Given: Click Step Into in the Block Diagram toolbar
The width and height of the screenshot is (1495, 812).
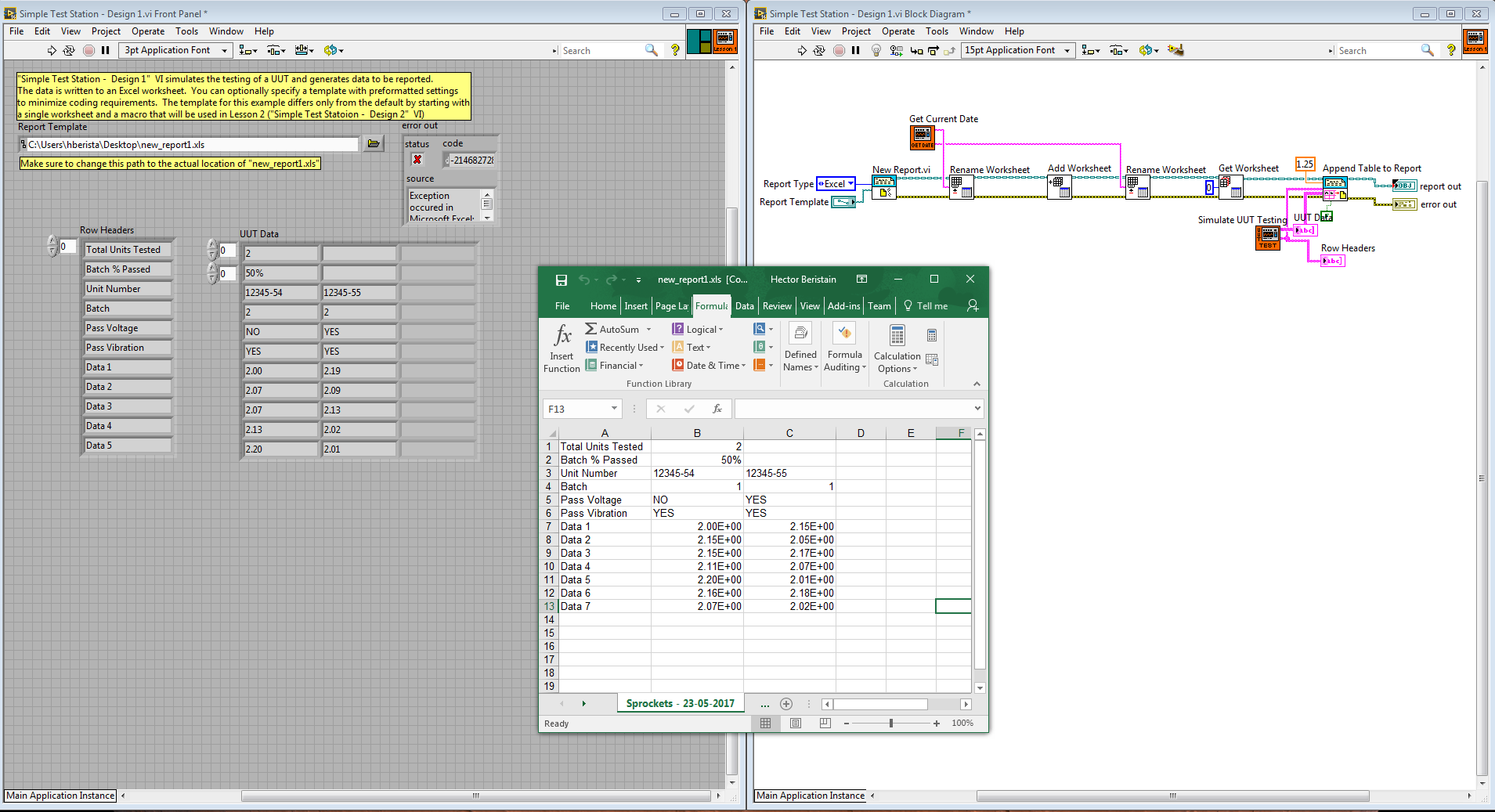Looking at the screenshot, I should pos(916,50).
